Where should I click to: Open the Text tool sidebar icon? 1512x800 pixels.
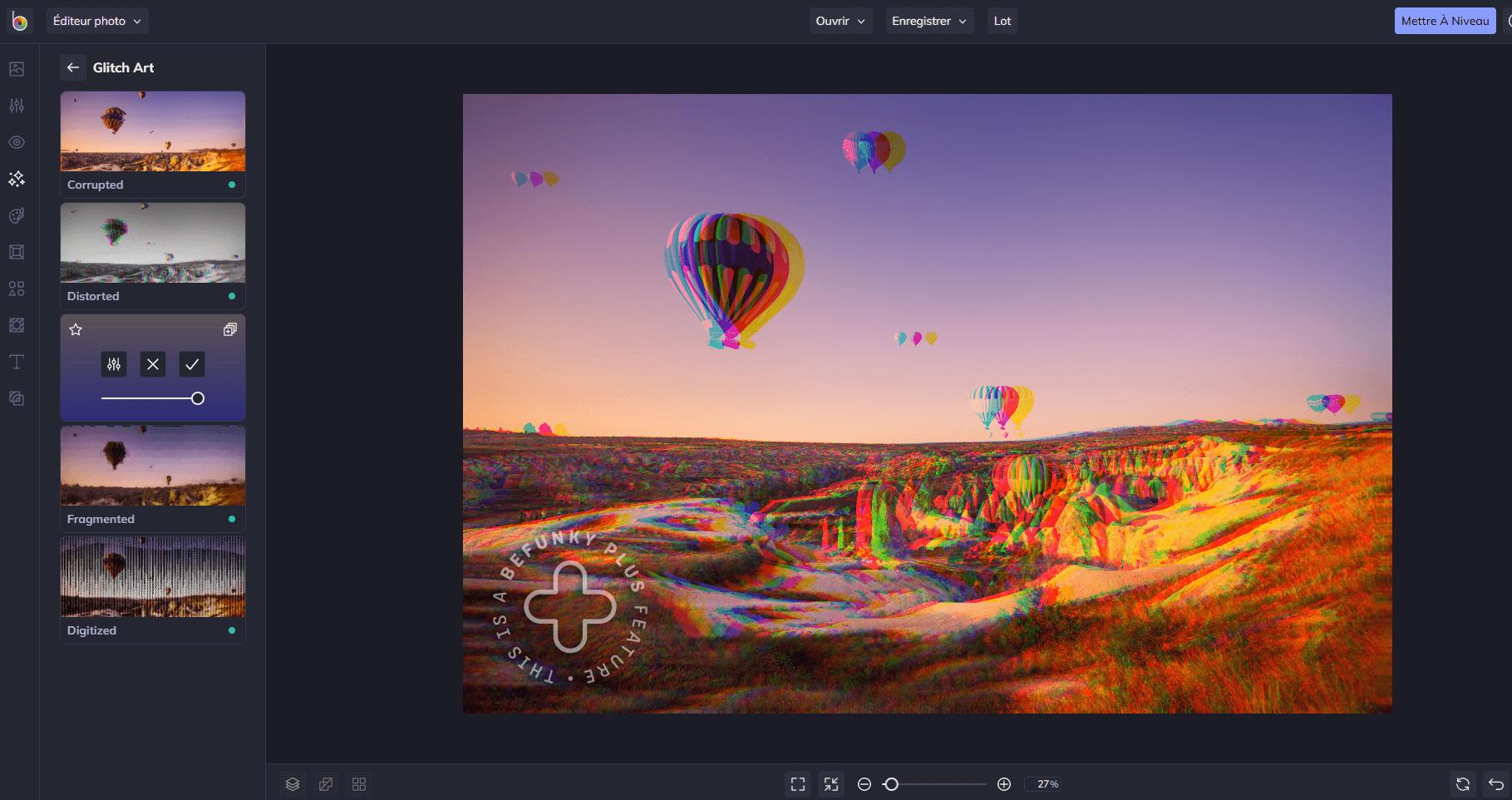[17, 362]
